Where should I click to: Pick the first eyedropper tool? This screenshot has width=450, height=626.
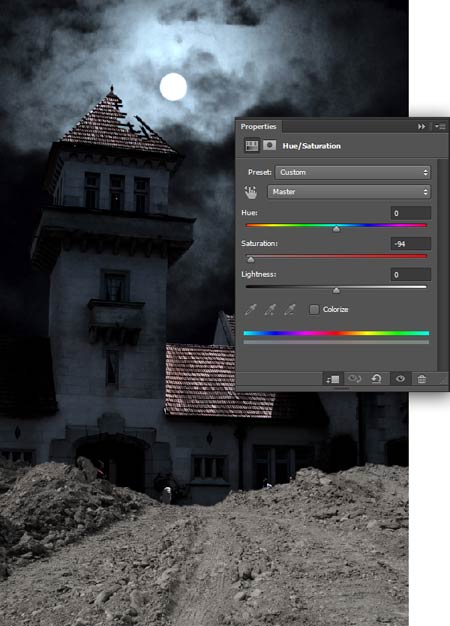[250, 309]
